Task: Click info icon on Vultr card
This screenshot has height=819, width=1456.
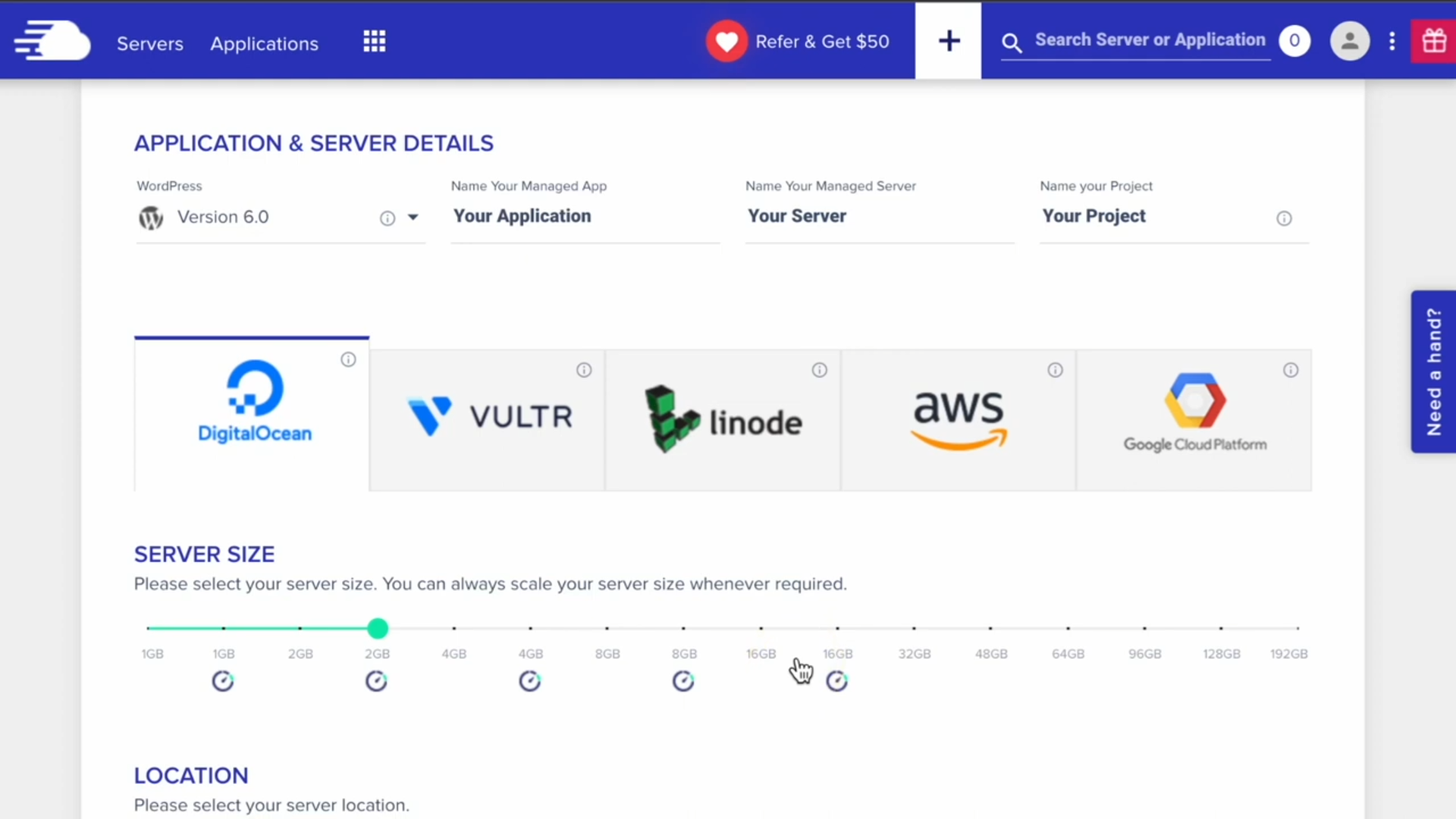Action: (x=584, y=370)
